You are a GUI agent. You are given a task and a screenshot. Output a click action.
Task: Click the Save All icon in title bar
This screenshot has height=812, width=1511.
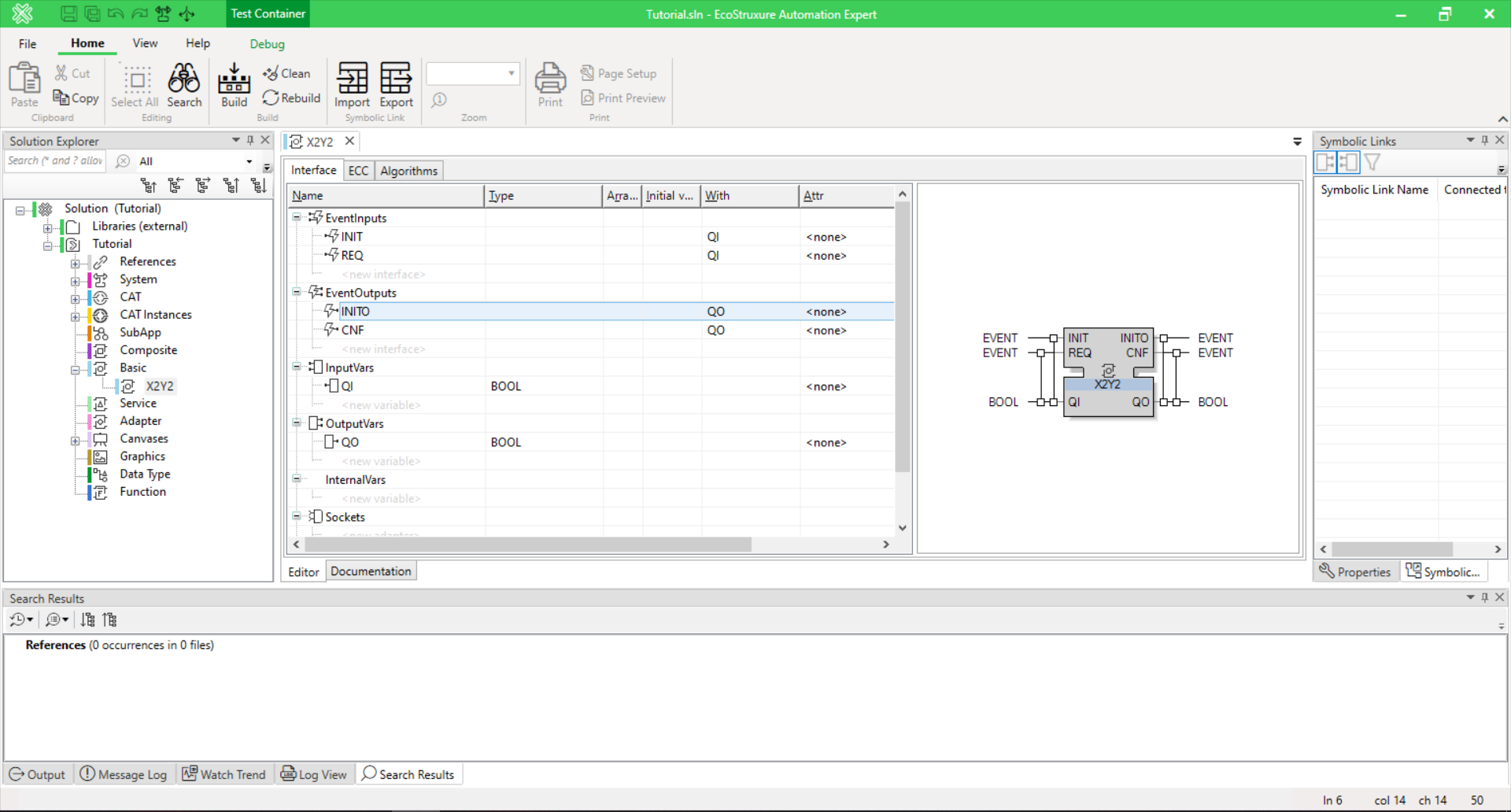(x=92, y=13)
